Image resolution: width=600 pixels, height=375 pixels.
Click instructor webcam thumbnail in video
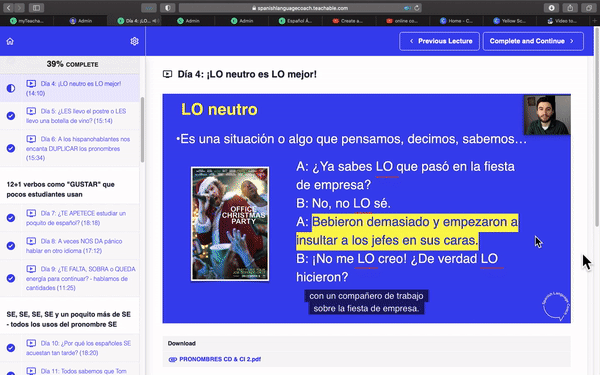pos(547,115)
